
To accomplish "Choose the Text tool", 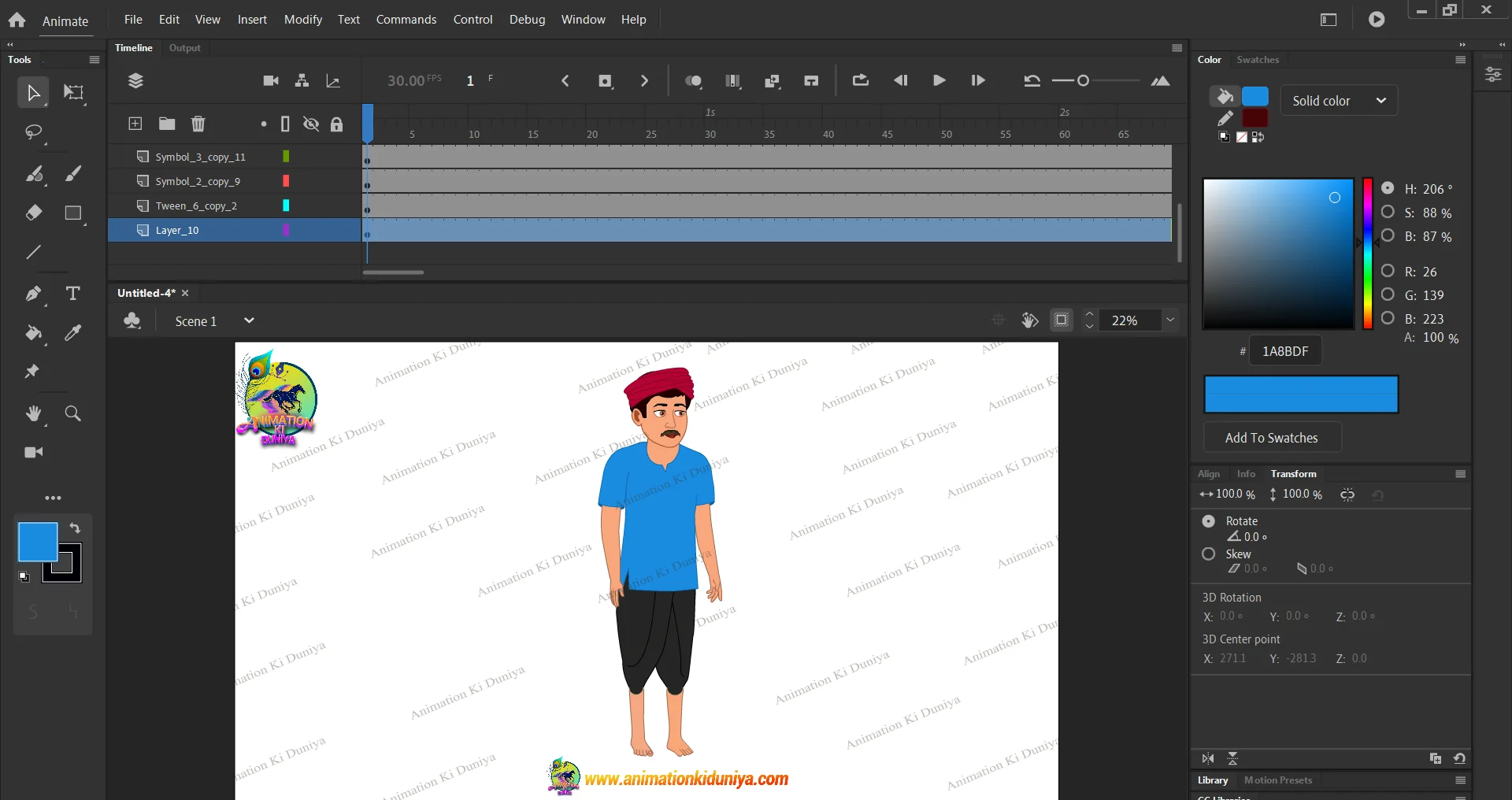I will point(72,294).
